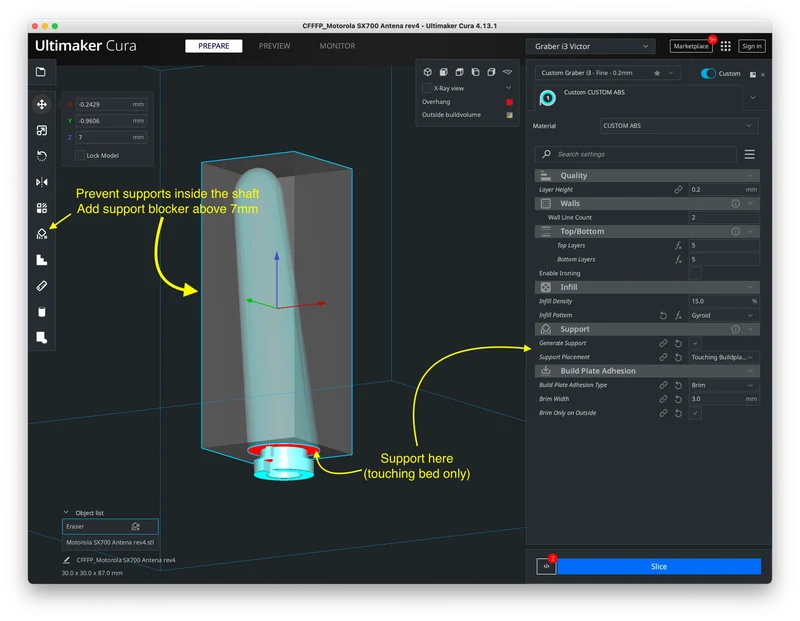Switch to front view icon
Image resolution: width=800 pixels, height=621 pixels.
443,72
